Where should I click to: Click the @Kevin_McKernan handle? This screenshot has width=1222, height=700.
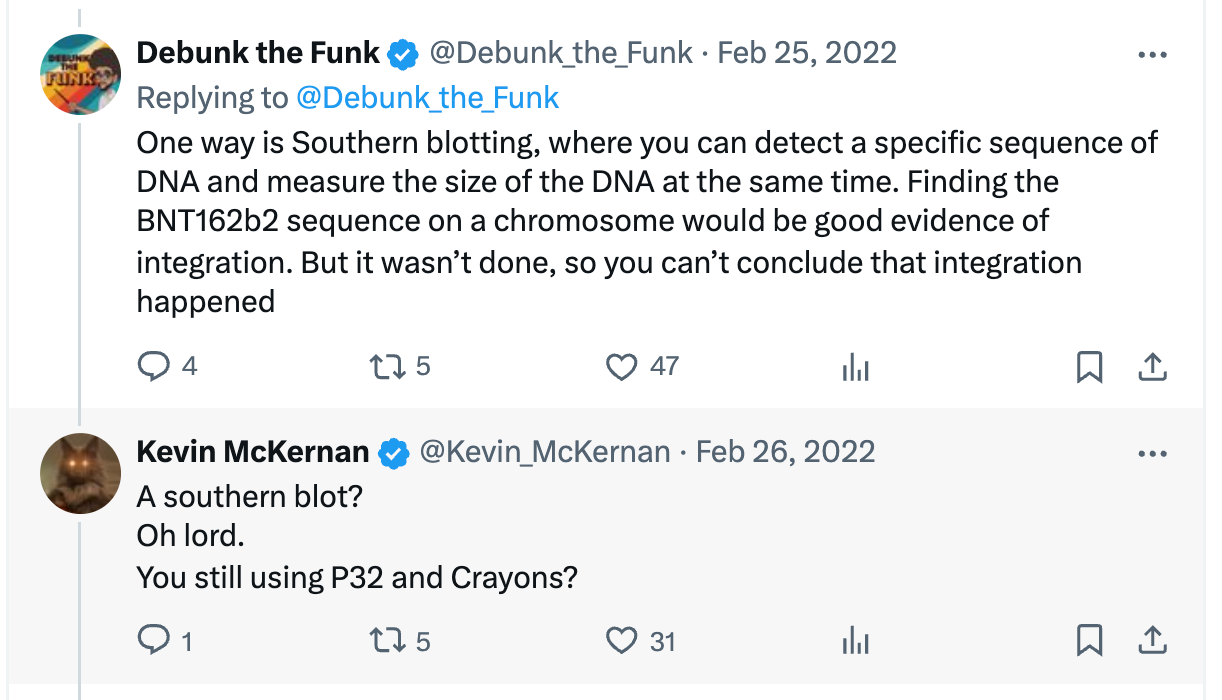[x=544, y=452]
